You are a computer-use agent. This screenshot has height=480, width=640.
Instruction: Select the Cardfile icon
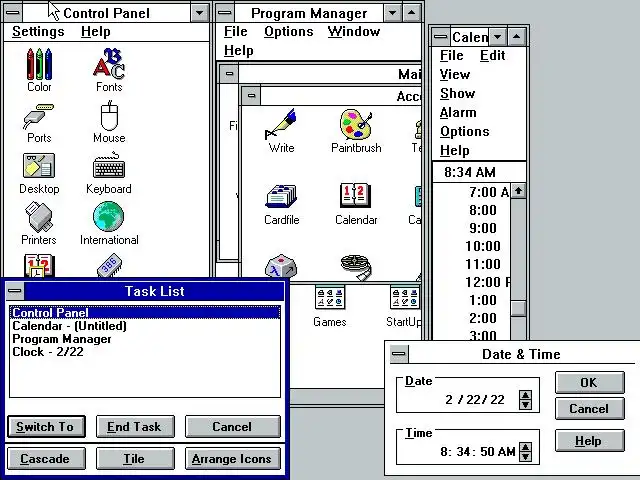click(281, 204)
